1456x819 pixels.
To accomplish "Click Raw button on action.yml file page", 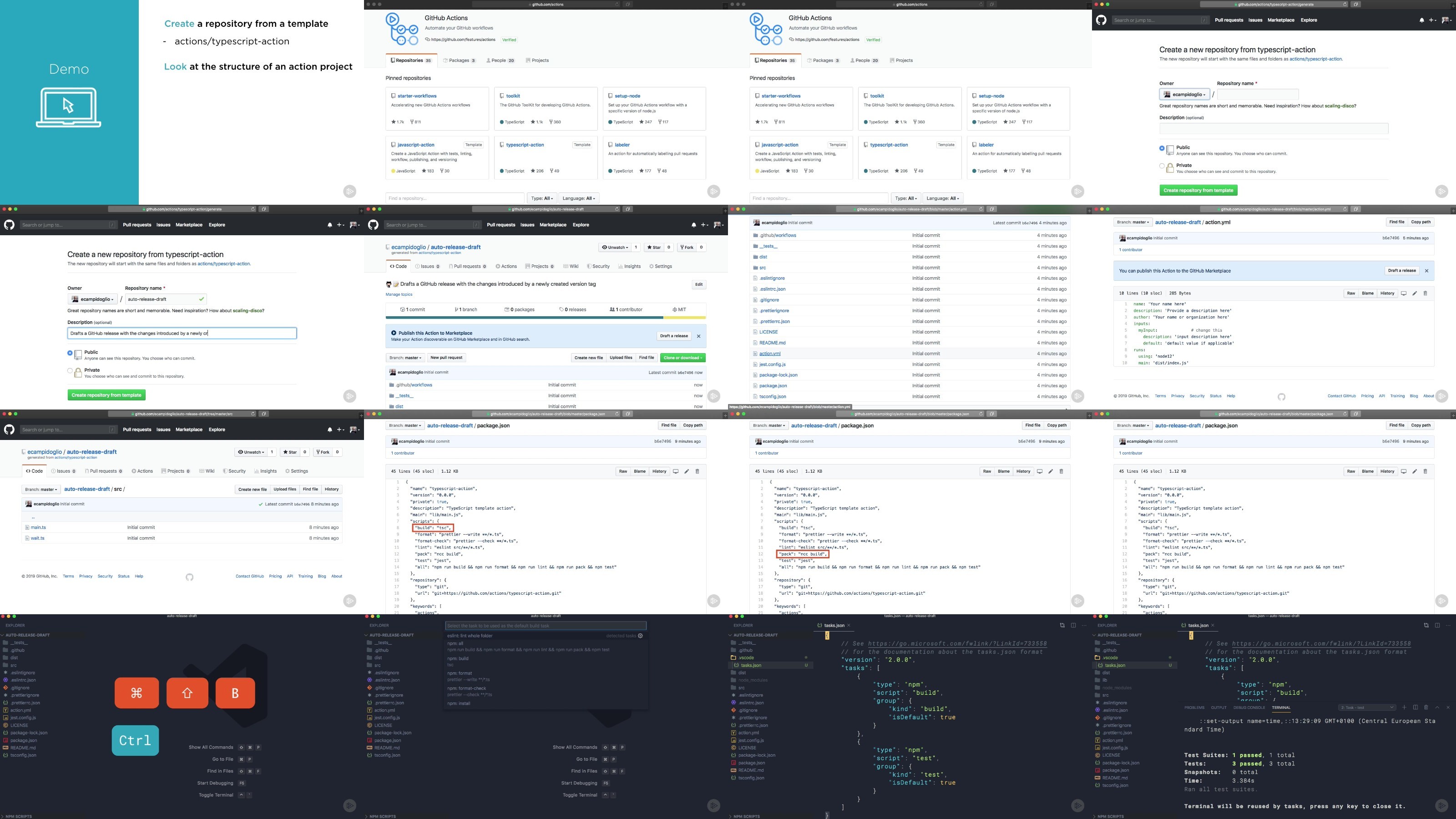I will tap(1351, 293).
